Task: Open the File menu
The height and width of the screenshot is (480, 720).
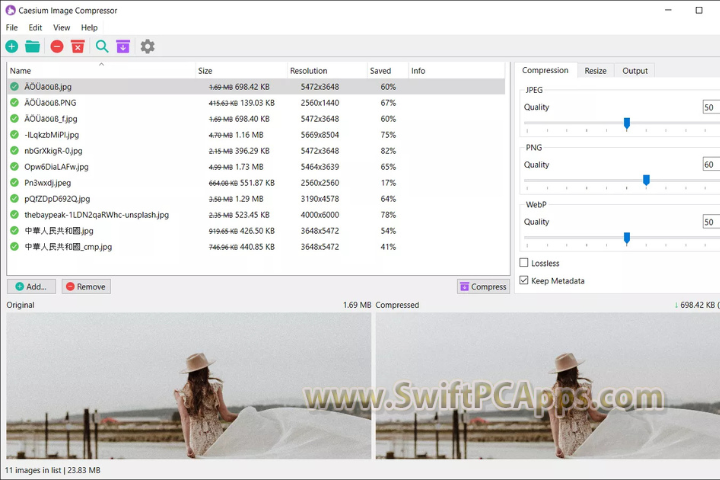Action: (11, 28)
